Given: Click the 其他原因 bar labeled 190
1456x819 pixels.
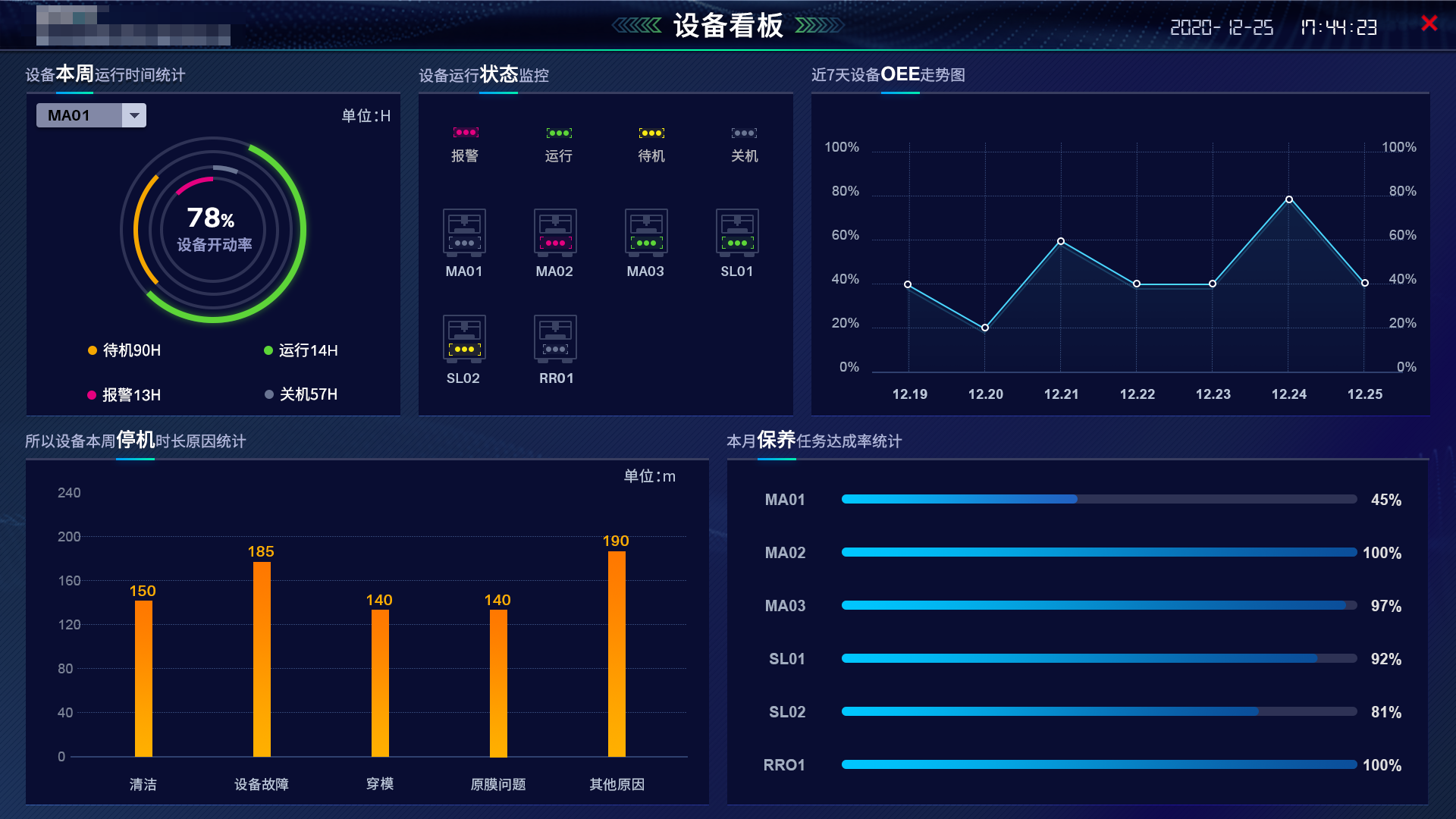Looking at the screenshot, I should pos(617,653).
